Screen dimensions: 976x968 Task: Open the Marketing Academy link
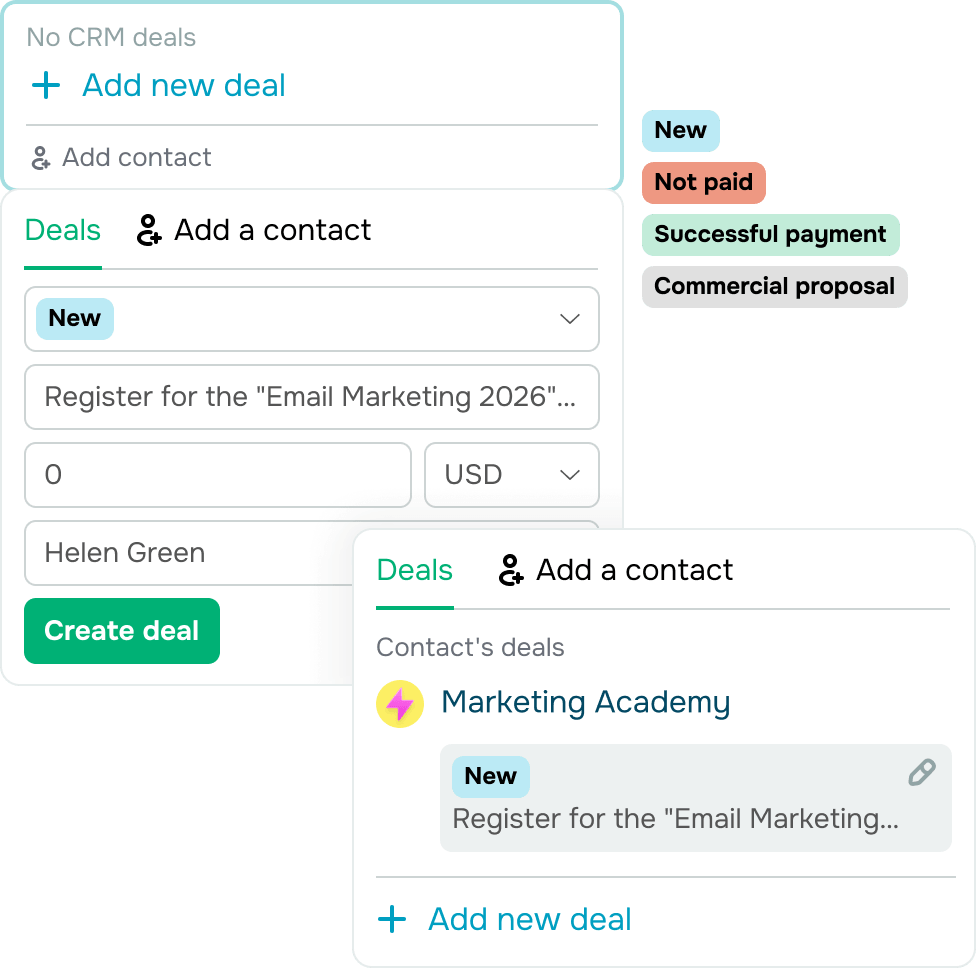point(585,703)
